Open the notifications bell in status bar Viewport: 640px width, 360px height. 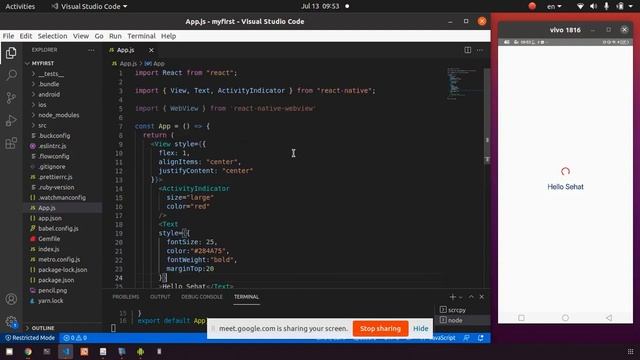pyautogui.click(x=481, y=338)
